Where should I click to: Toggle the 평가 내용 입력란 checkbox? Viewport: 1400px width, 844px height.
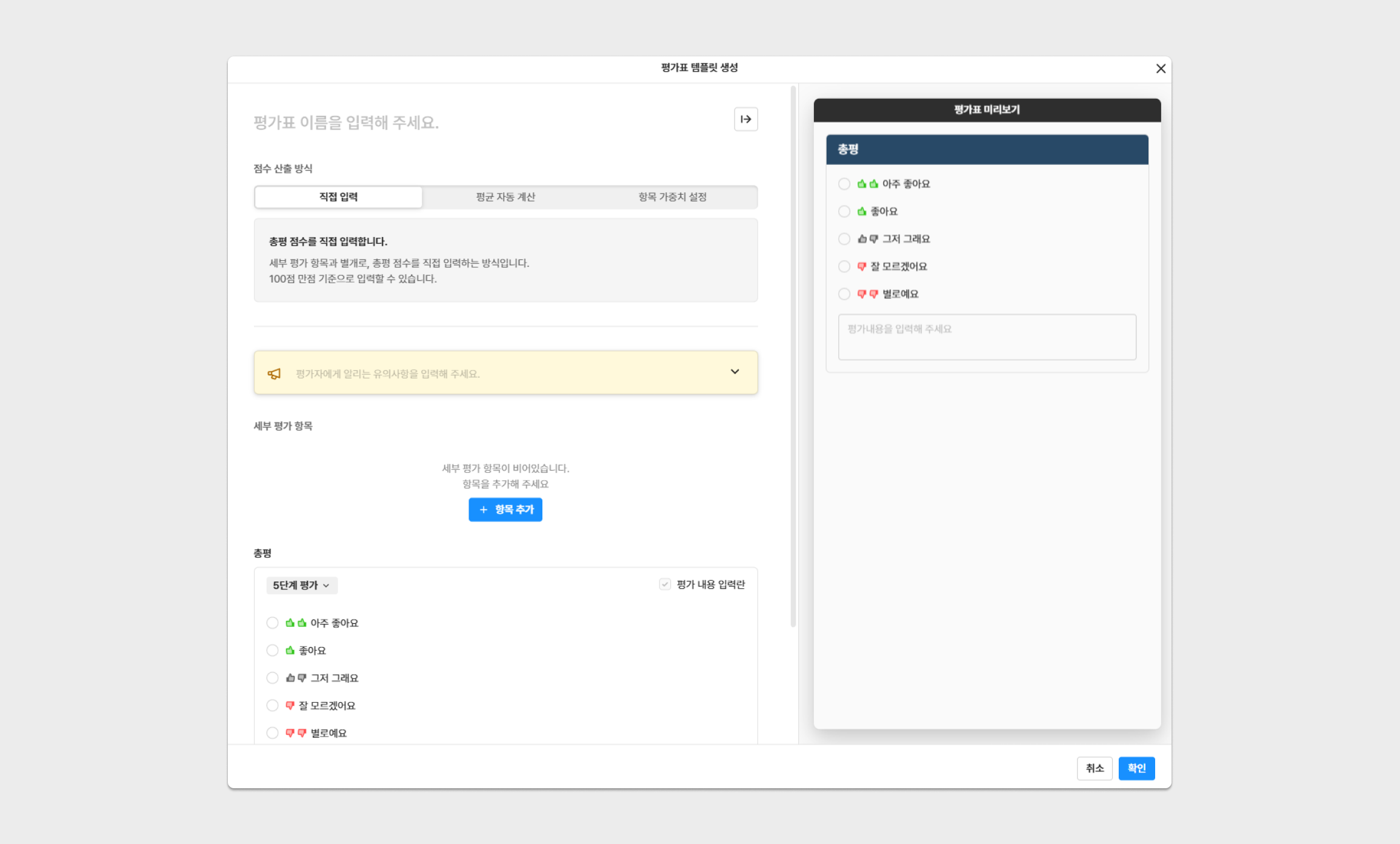tap(665, 584)
